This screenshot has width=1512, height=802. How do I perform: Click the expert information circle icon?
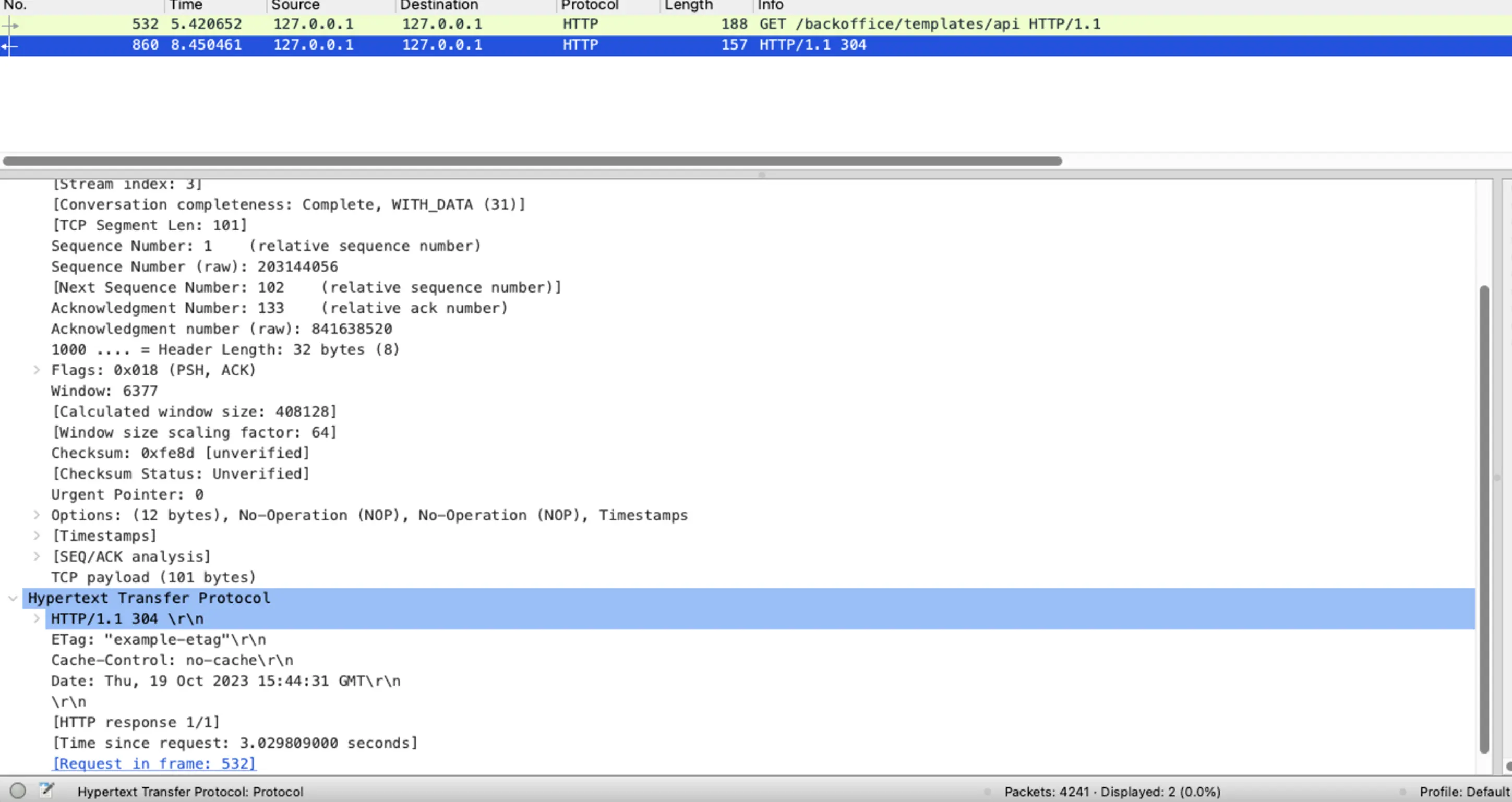[x=18, y=790]
